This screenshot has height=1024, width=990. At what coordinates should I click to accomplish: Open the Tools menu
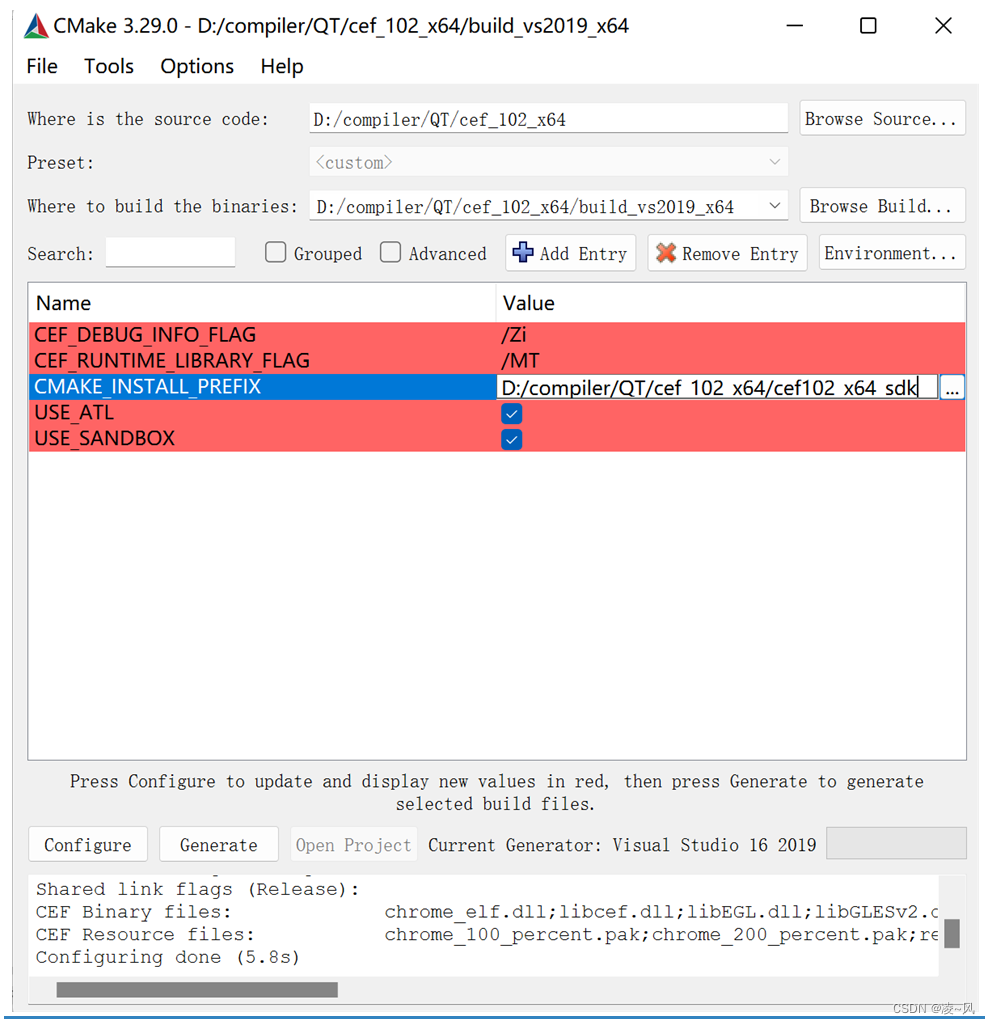(x=108, y=66)
